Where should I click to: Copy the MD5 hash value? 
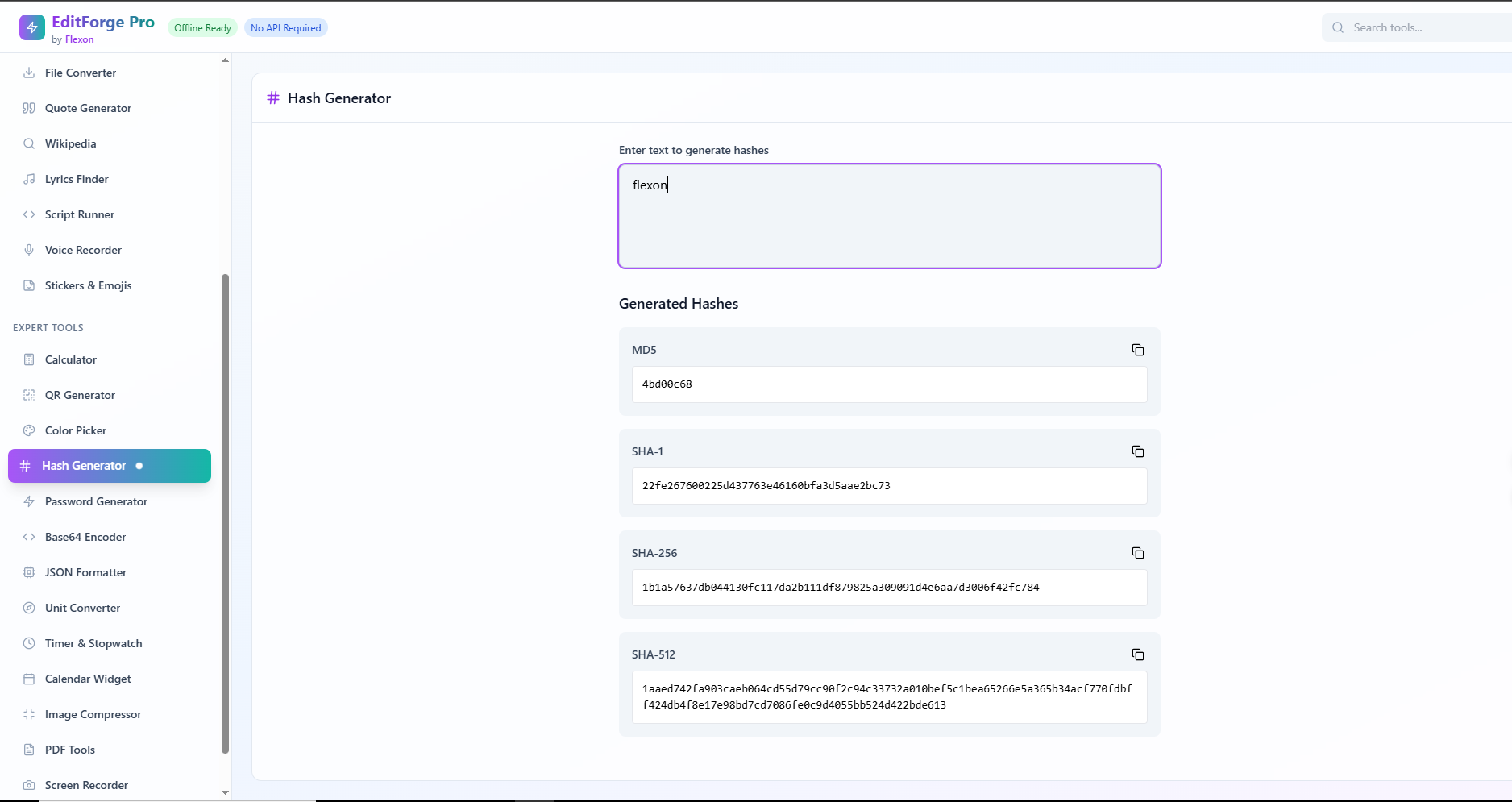coord(1137,350)
